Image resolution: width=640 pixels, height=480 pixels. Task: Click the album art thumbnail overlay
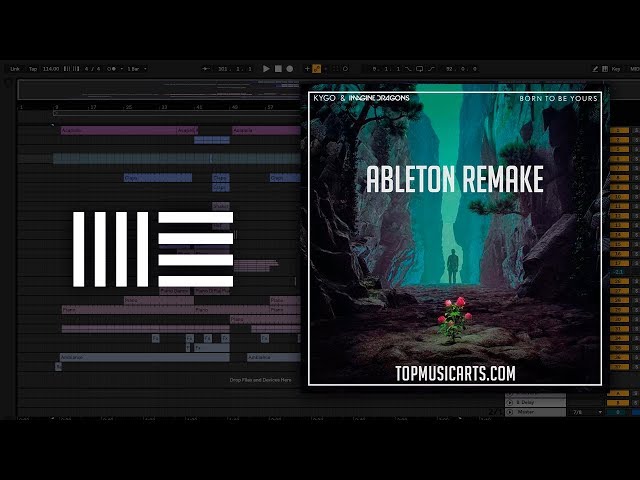point(455,238)
